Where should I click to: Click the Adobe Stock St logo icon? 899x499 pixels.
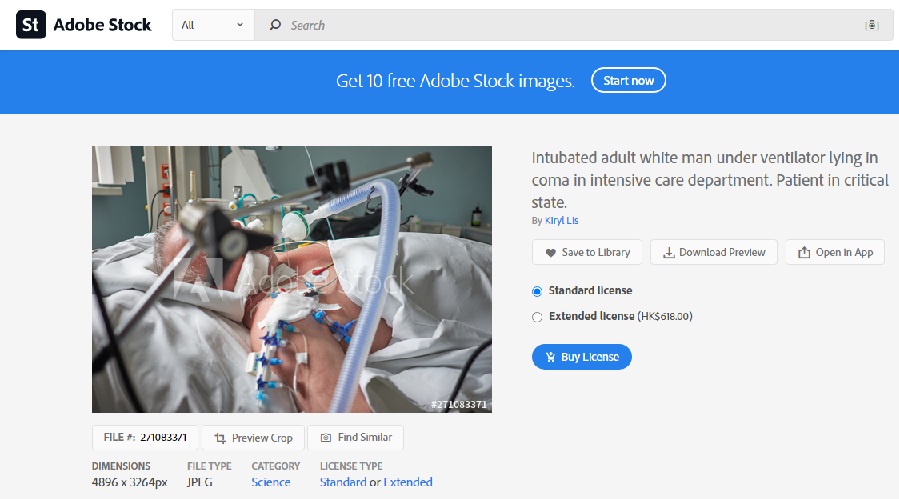click(x=31, y=25)
